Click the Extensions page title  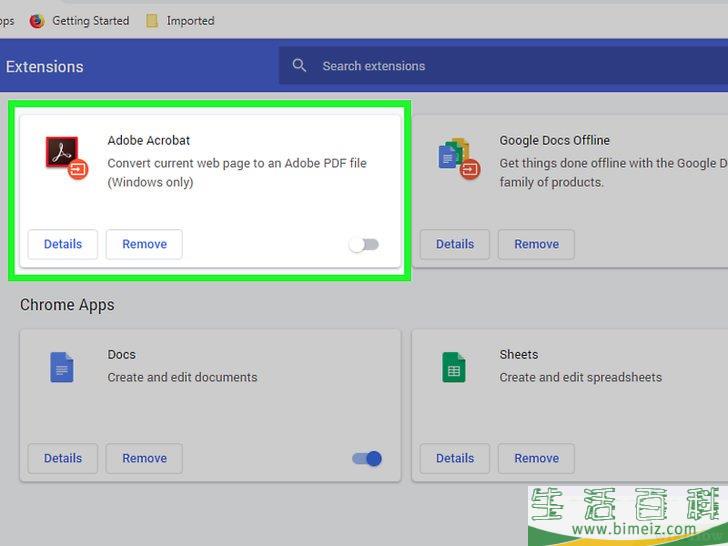click(x=45, y=67)
